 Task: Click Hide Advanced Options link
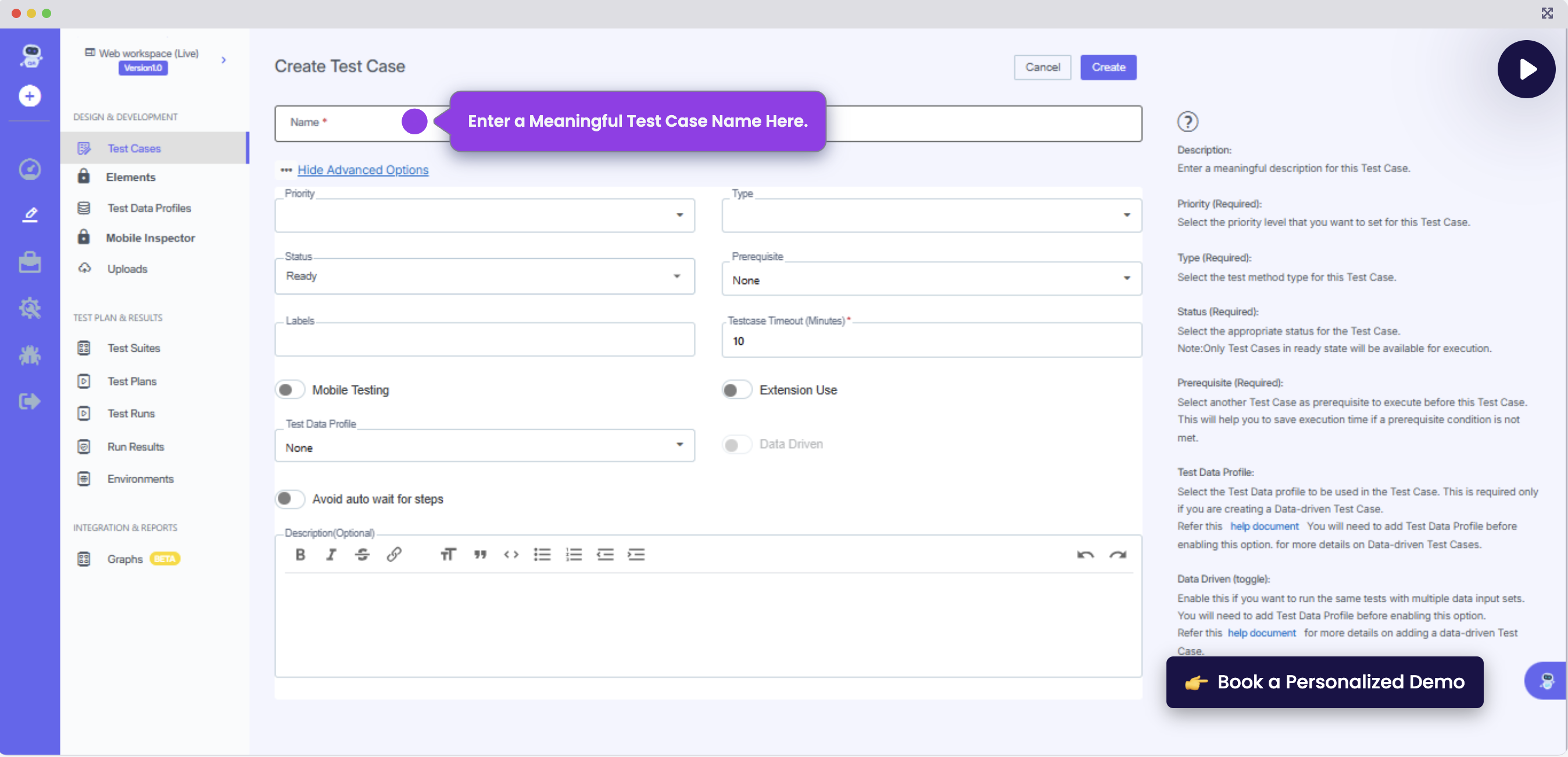tap(363, 170)
